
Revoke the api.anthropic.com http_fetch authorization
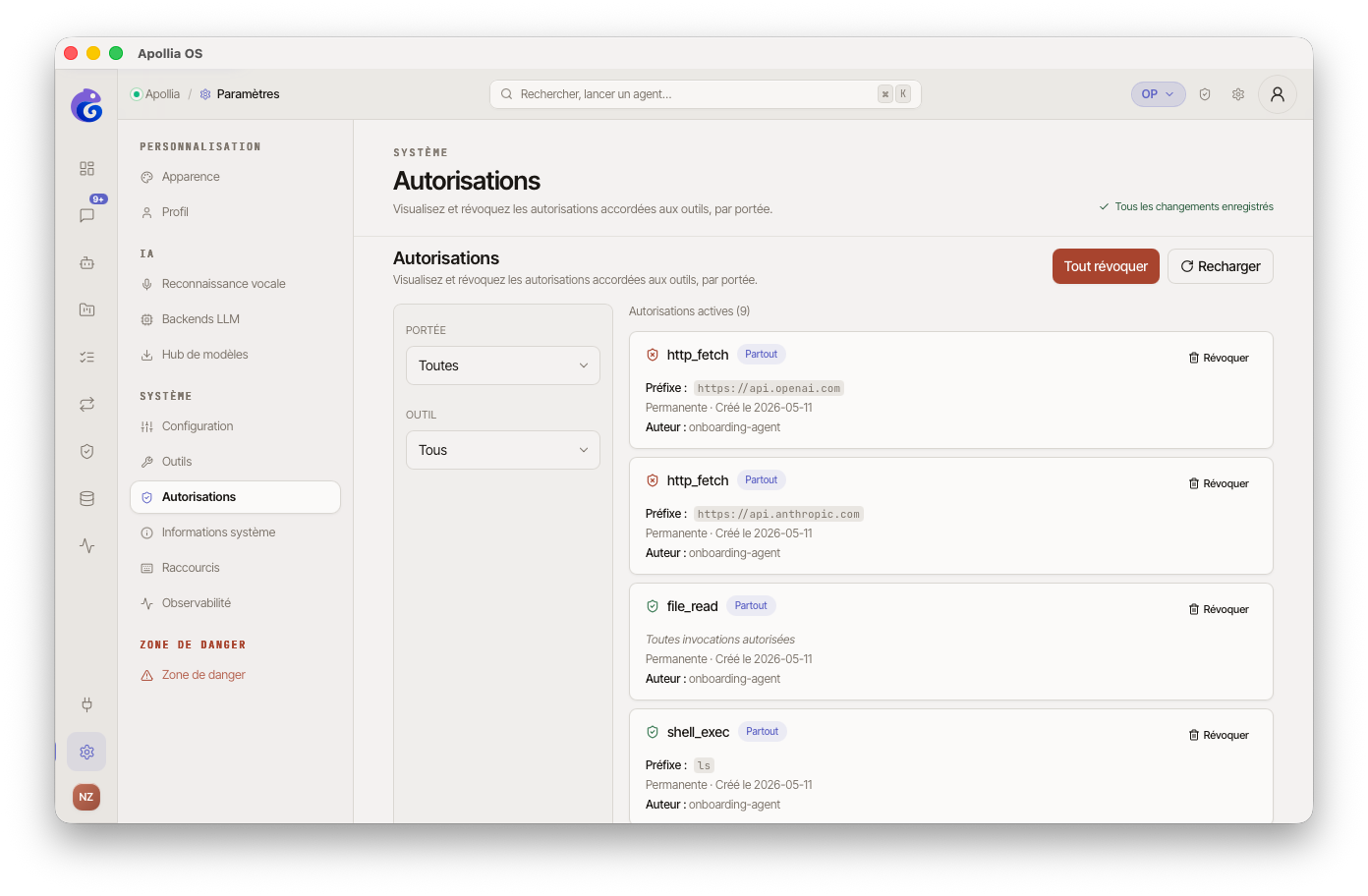[1219, 483]
